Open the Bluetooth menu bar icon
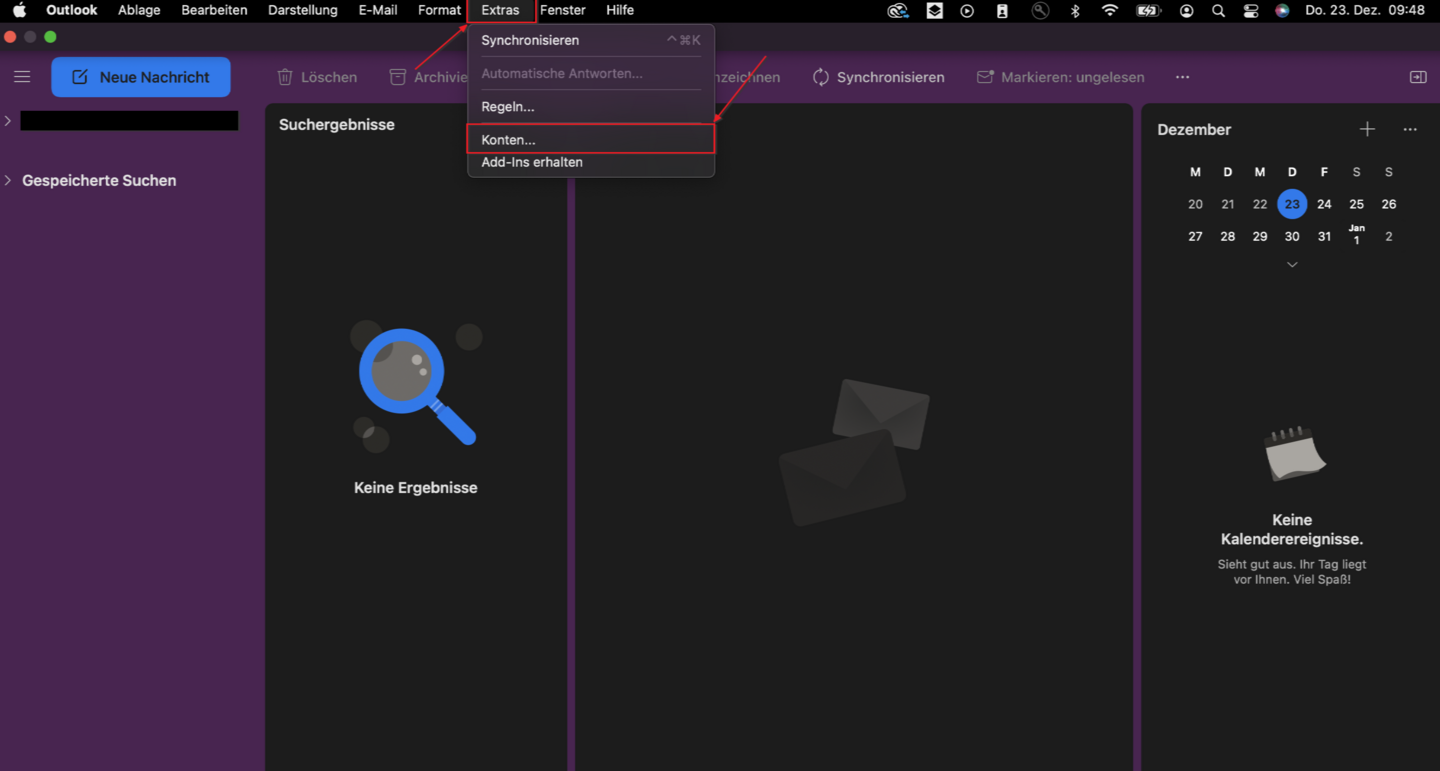 tap(1076, 10)
